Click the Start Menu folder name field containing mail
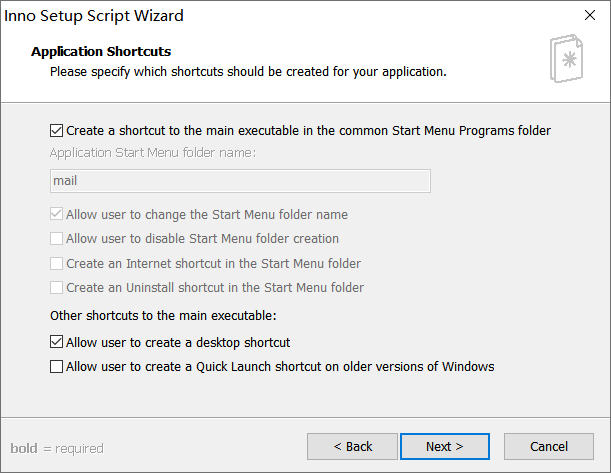The height and width of the screenshot is (473, 611). (x=240, y=181)
